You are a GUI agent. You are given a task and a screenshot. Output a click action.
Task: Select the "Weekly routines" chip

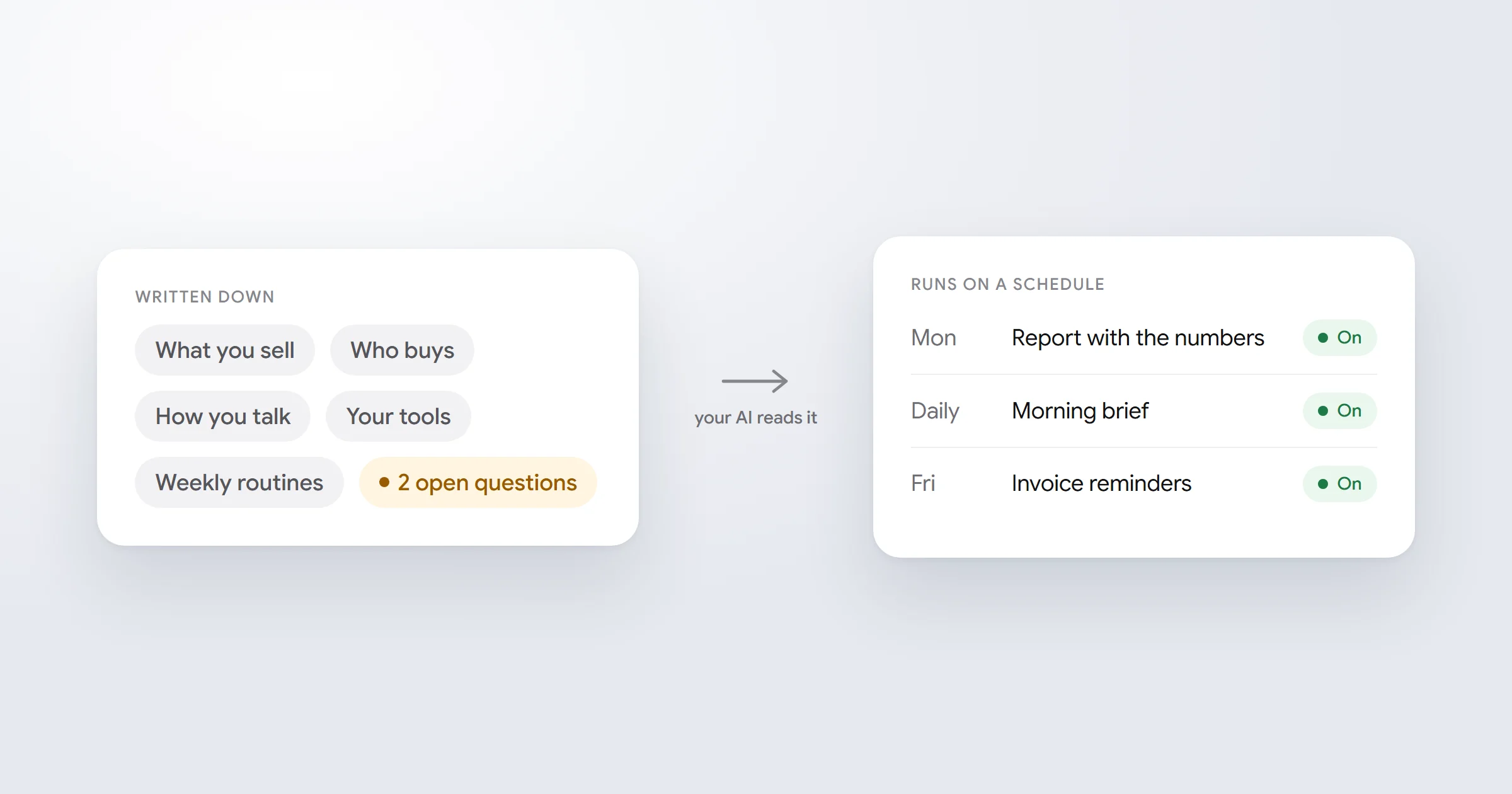pos(239,483)
